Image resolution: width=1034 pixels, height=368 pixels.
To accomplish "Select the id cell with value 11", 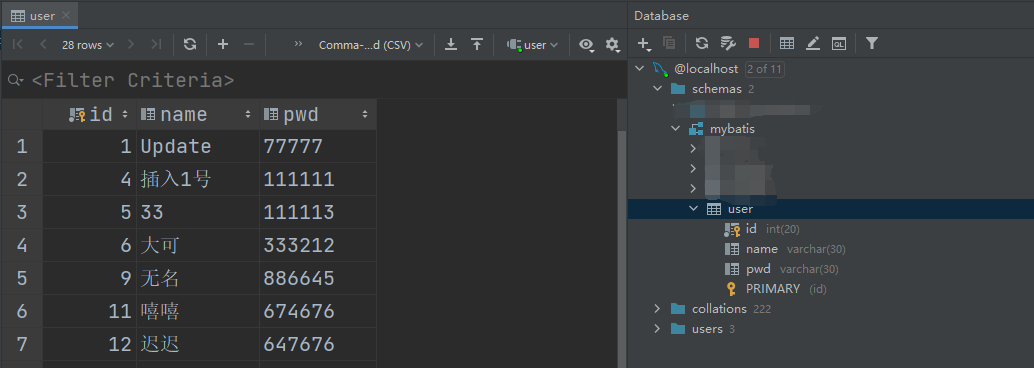I will pyautogui.click(x=90, y=311).
